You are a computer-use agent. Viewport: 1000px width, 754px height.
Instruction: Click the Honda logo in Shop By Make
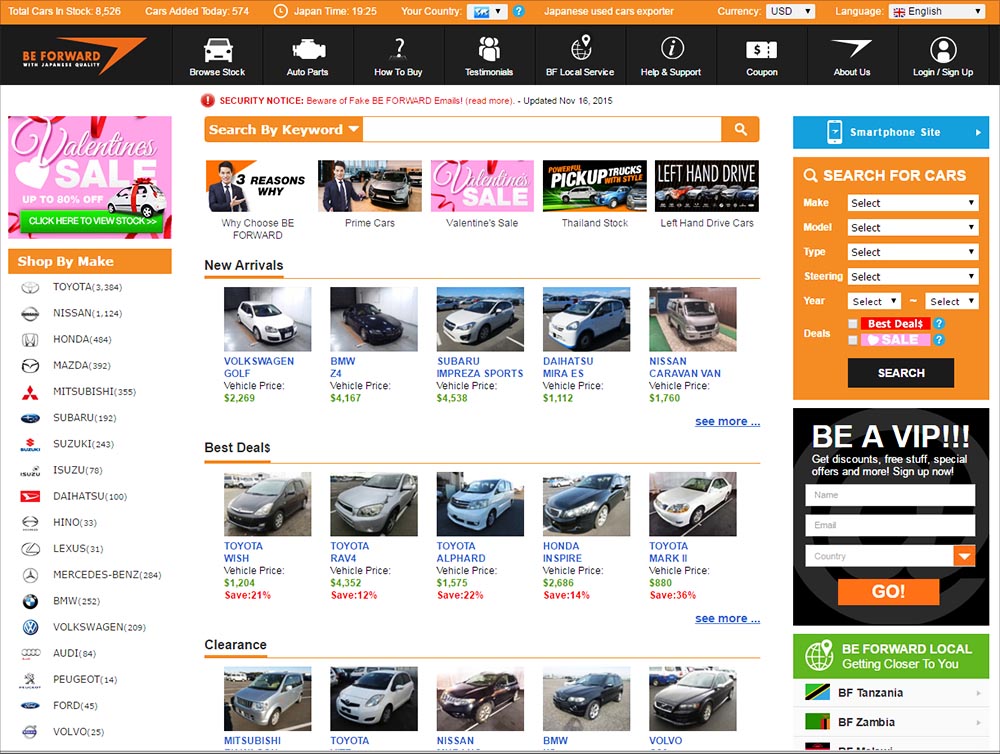pyautogui.click(x=30, y=340)
